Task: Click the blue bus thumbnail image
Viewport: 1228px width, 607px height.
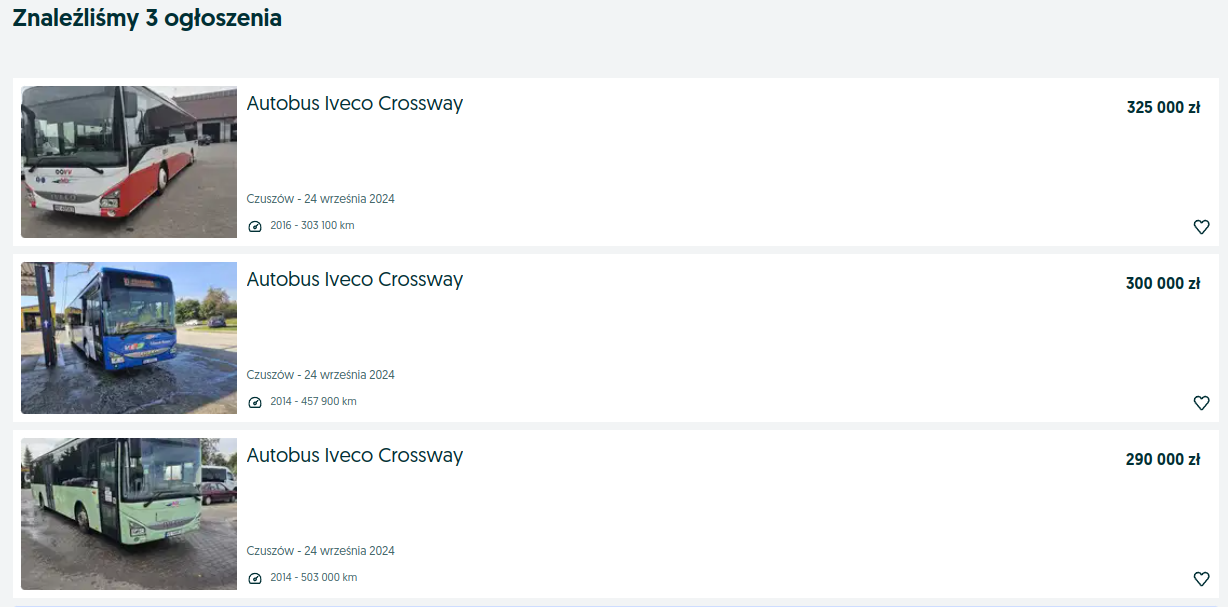Action: click(x=128, y=338)
